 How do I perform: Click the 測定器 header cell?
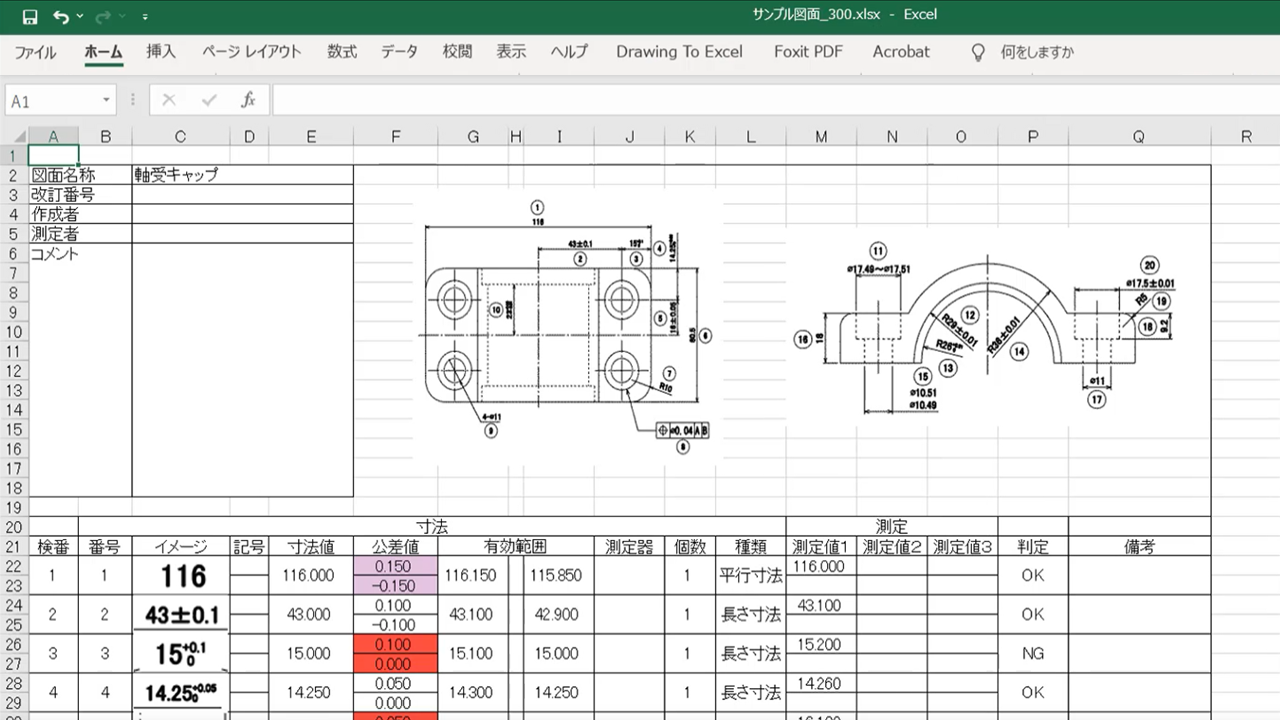630,546
